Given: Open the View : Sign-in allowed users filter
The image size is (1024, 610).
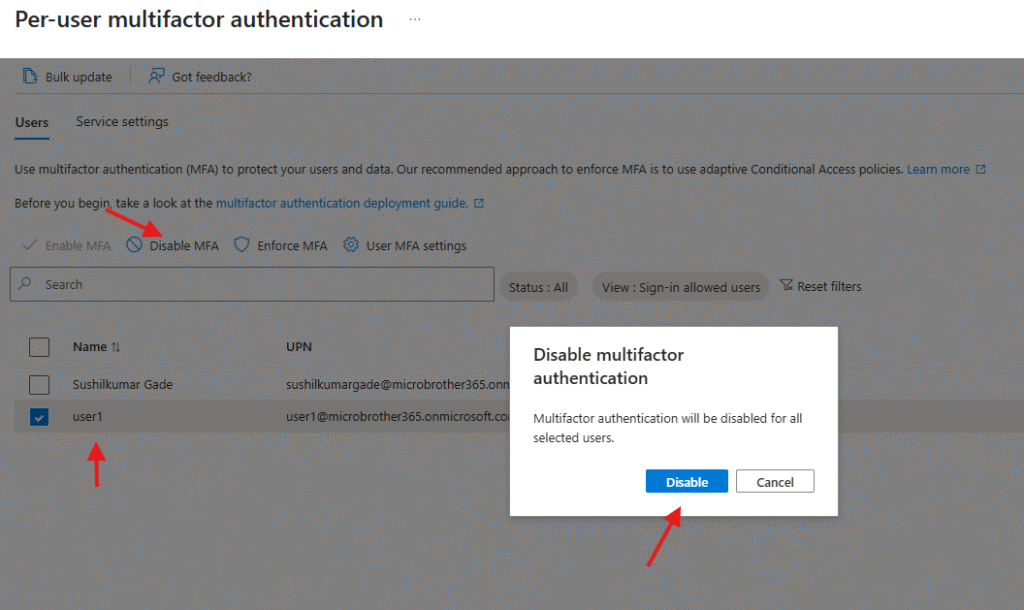Looking at the screenshot, I should (681, 287).
